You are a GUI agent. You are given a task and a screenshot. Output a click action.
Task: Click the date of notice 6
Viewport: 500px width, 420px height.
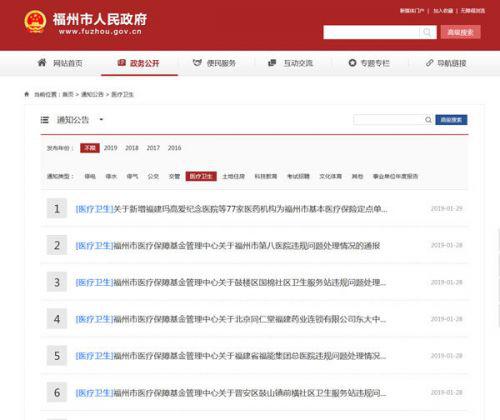pyautogui.click(x=447, y=392)
